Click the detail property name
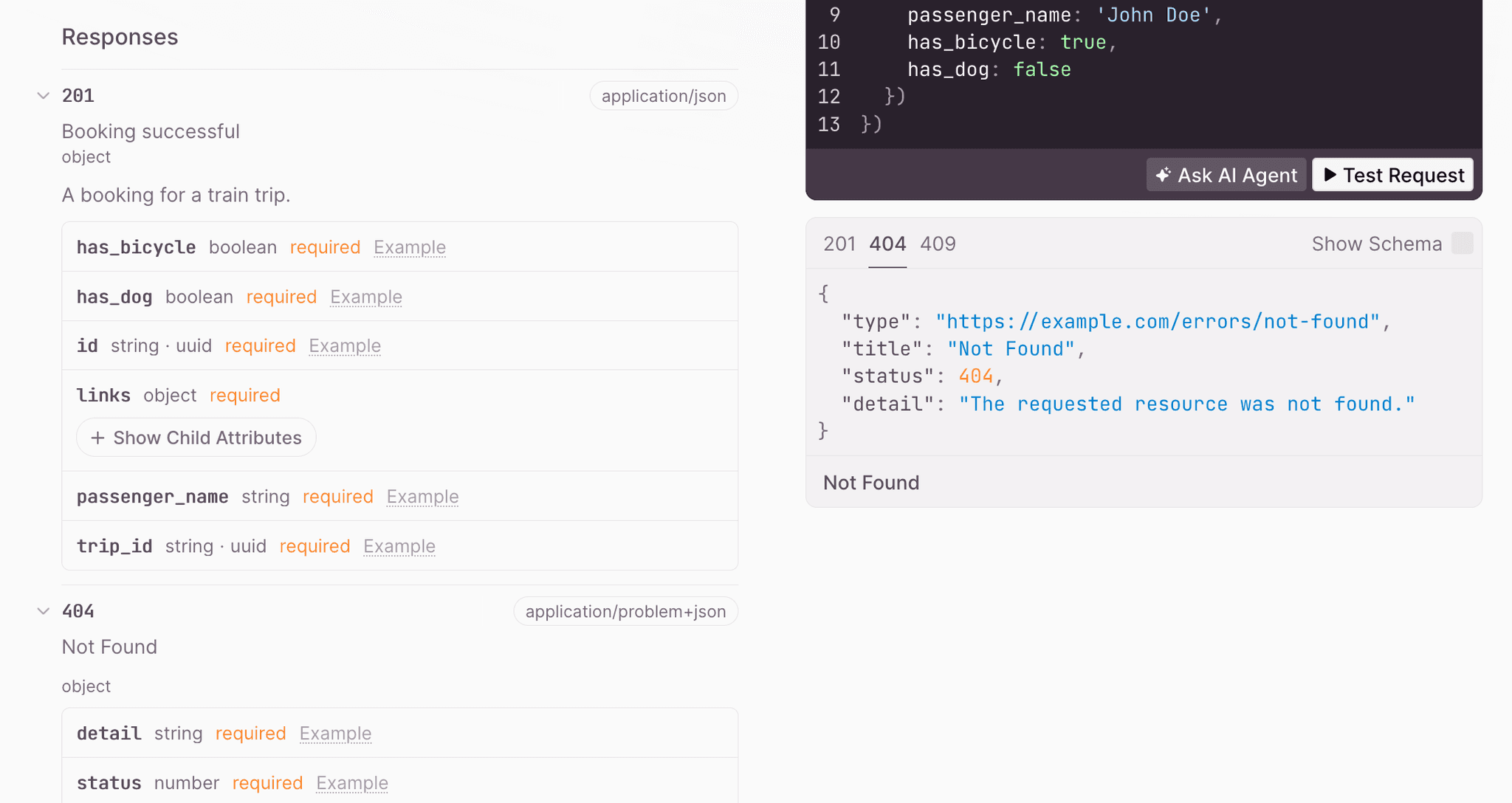Viewport: 1512px width, 803px height. pyautogui.click(x=109, y=734)
